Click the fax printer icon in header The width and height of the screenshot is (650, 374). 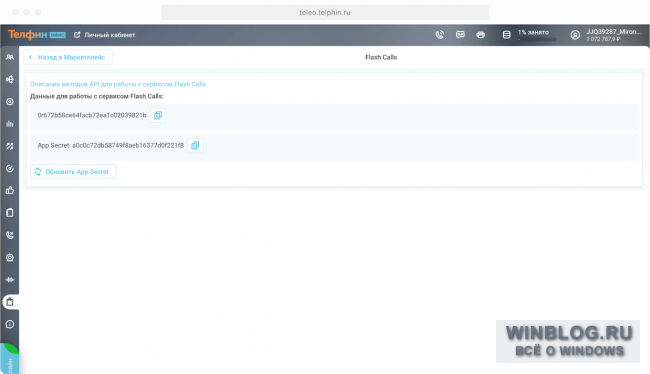480,35
